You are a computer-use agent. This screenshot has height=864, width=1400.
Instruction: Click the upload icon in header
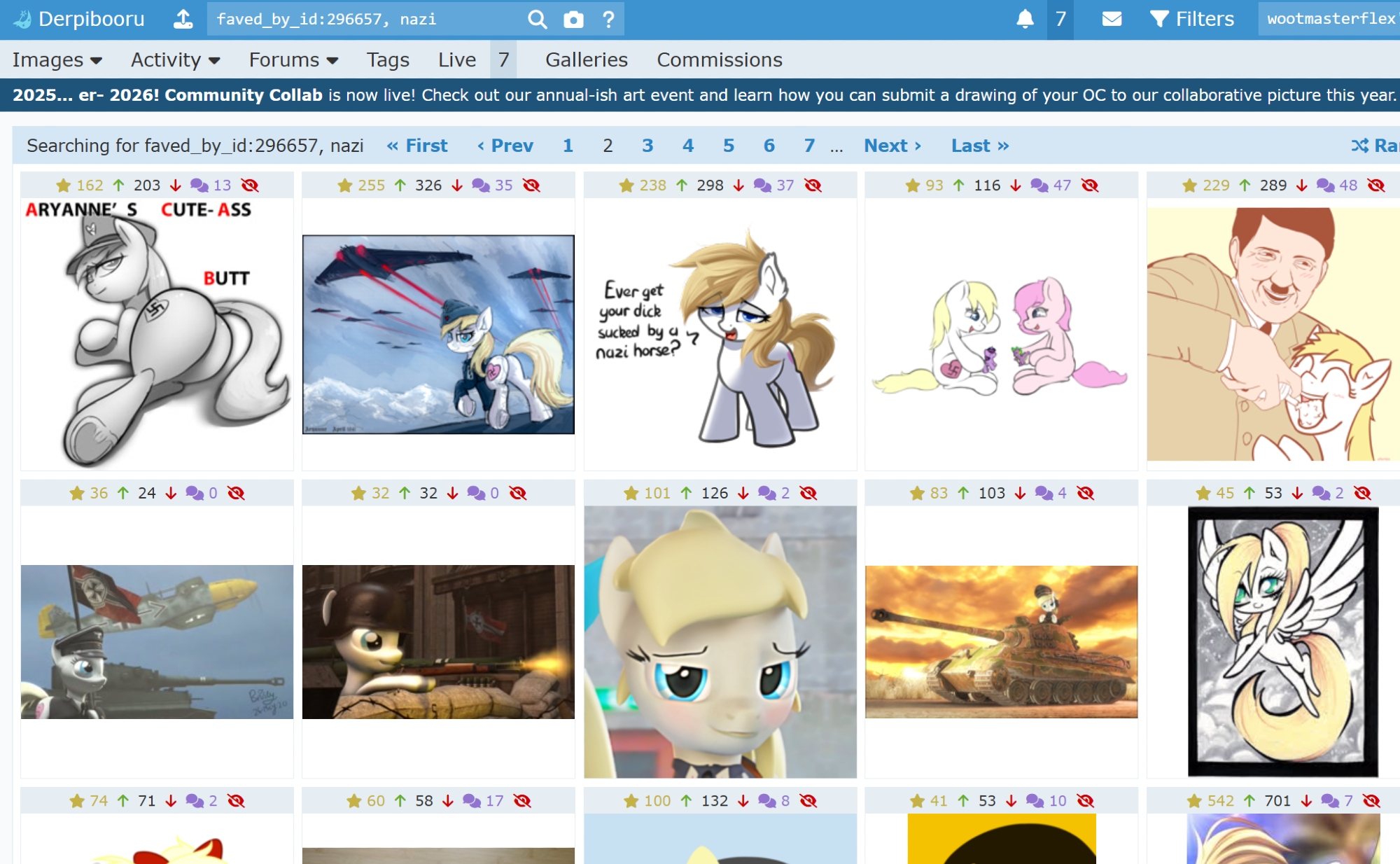[x=183, y=19]
